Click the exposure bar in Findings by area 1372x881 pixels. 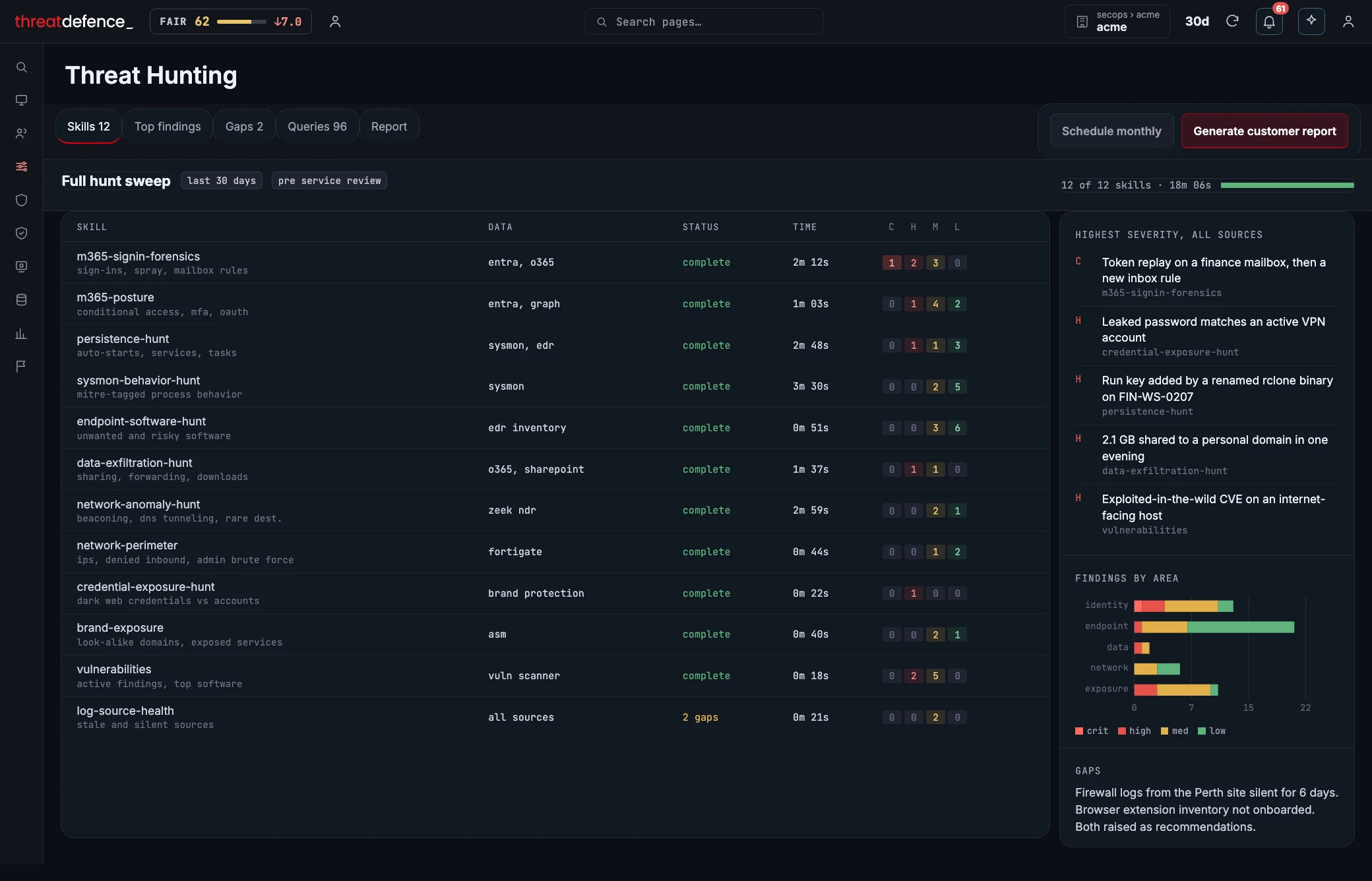click(1175, 690)
